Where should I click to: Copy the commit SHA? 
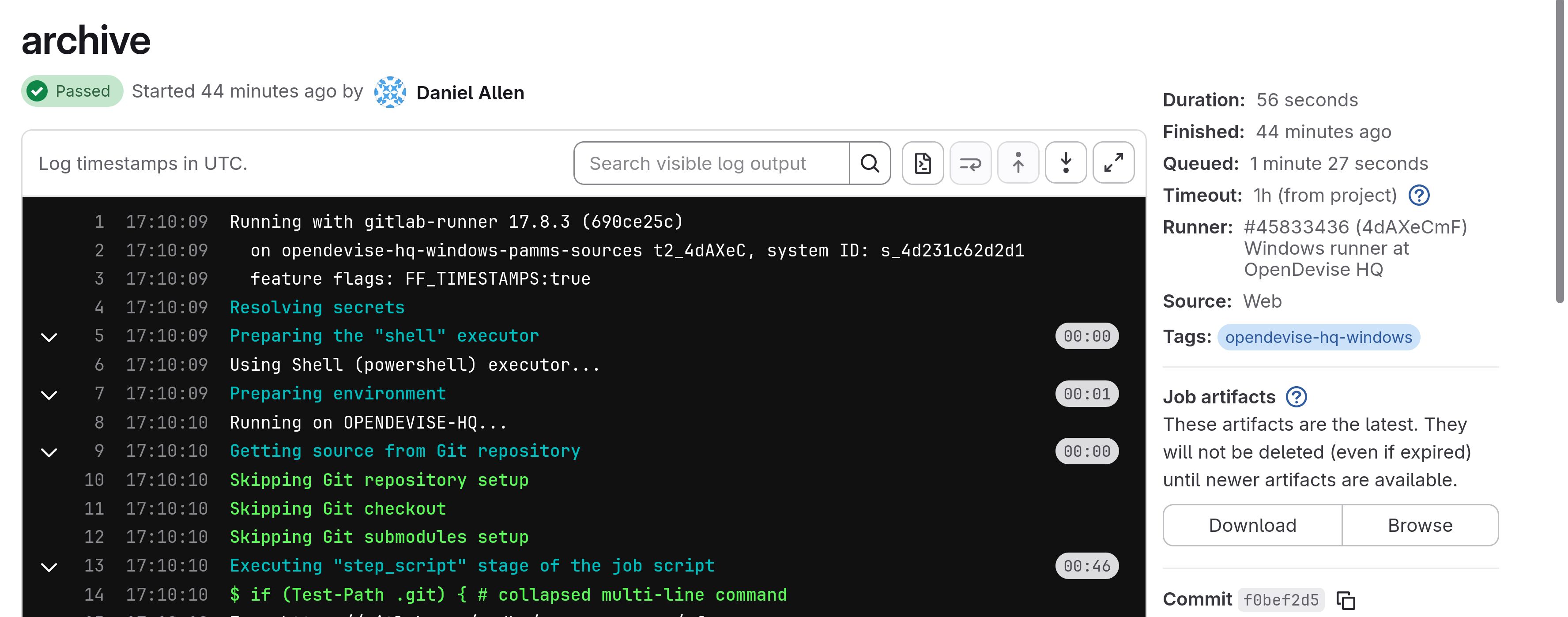(1346, 600)
